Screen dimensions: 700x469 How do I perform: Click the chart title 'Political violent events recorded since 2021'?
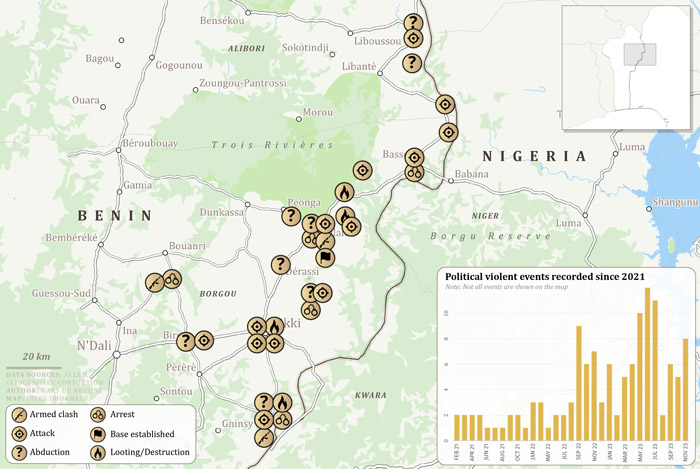(x=545, y=277)
